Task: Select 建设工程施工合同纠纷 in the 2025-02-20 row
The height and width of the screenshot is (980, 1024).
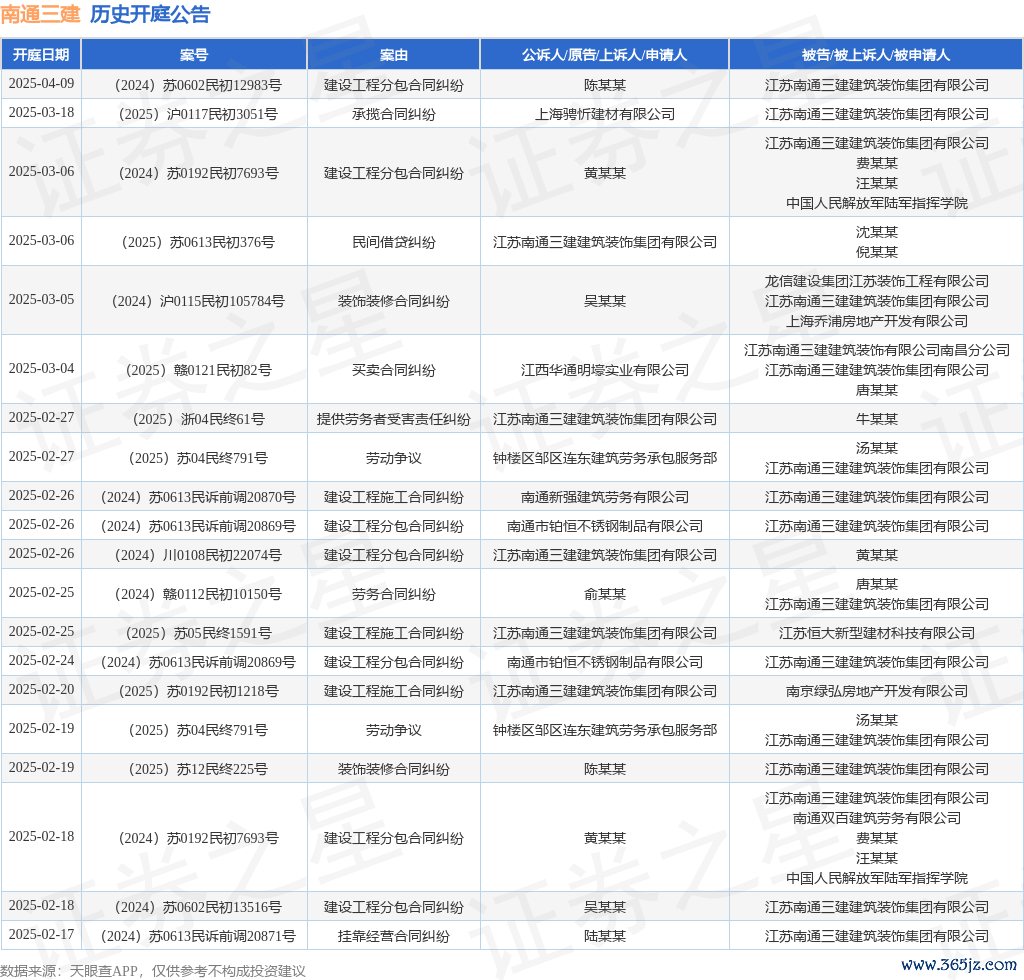Action: (394, 691)
